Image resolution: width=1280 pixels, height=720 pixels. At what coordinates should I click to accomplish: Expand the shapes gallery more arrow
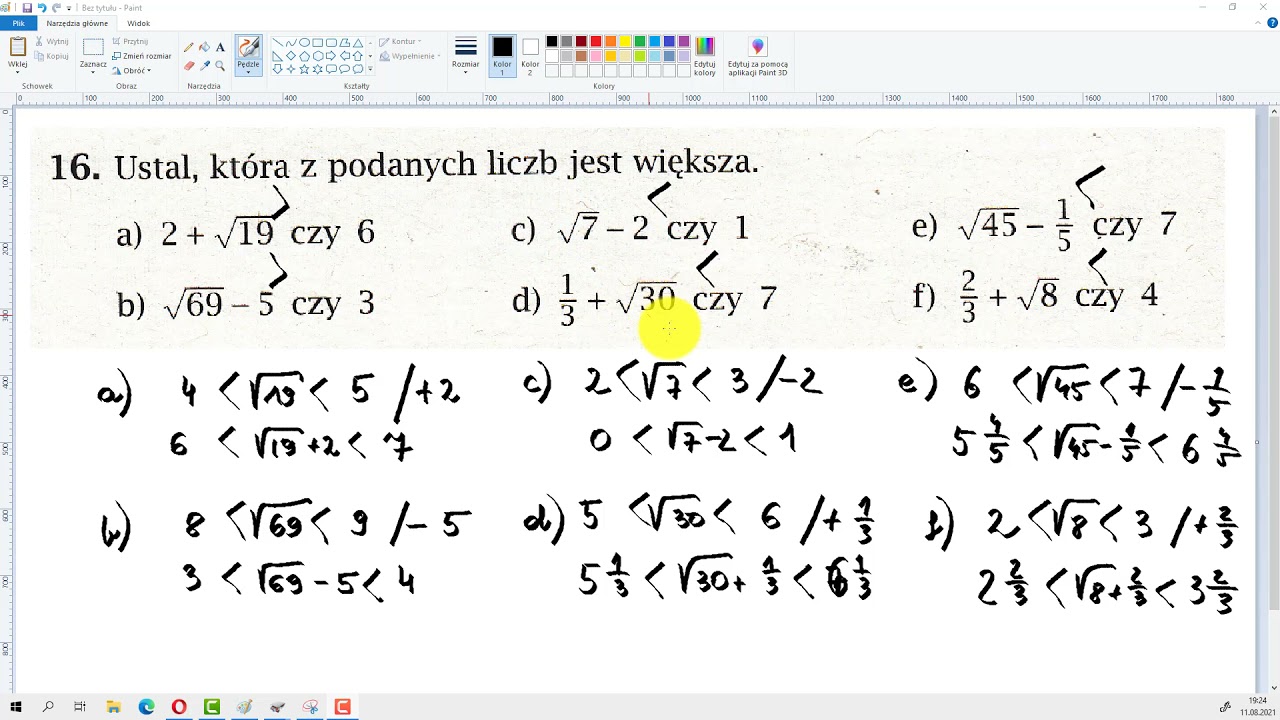(x=370, y=69)
